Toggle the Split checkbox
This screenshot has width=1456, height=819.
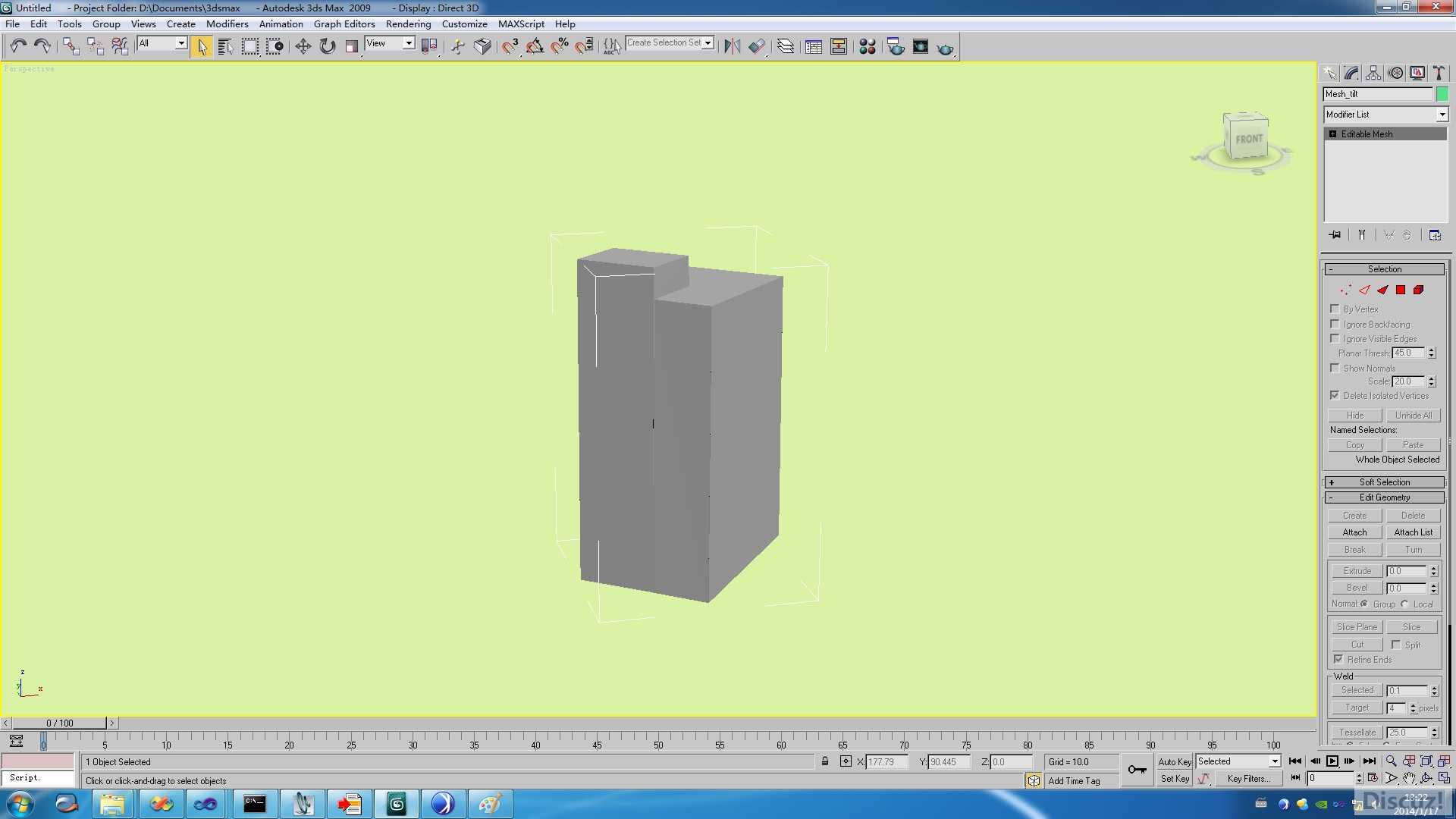tap(1396, 645)
